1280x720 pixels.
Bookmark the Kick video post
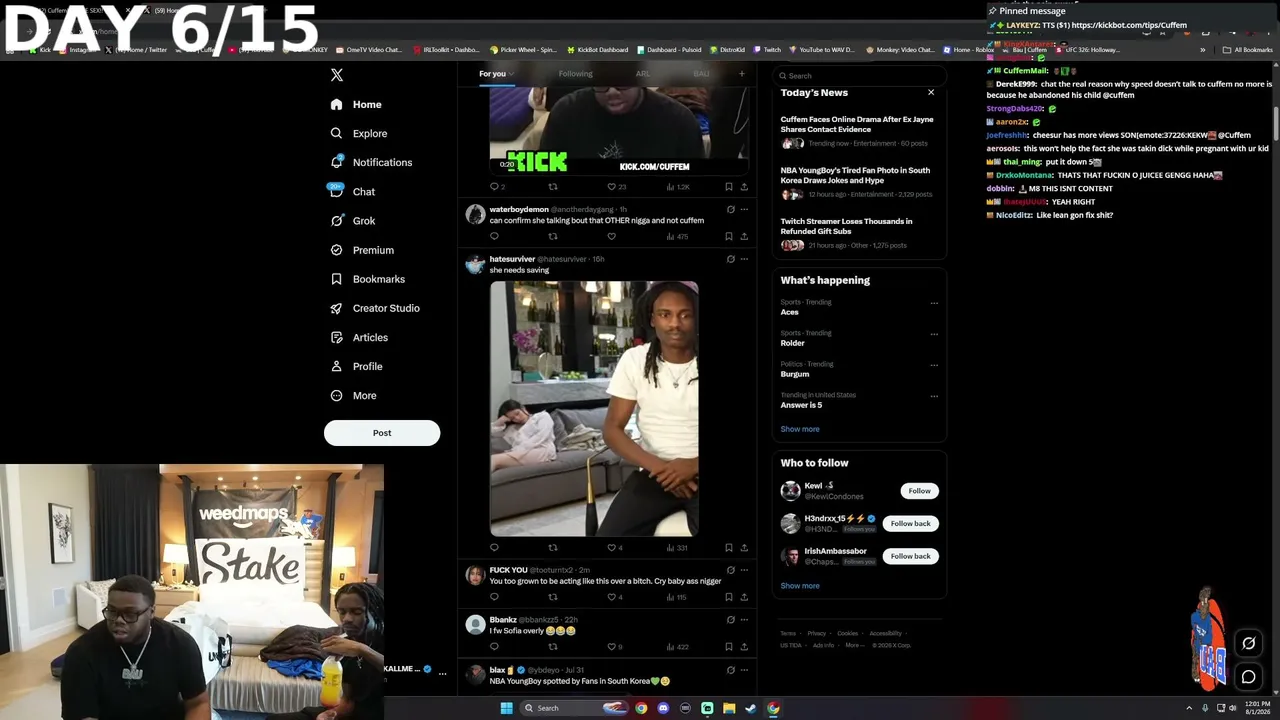[x=728, y=186]
